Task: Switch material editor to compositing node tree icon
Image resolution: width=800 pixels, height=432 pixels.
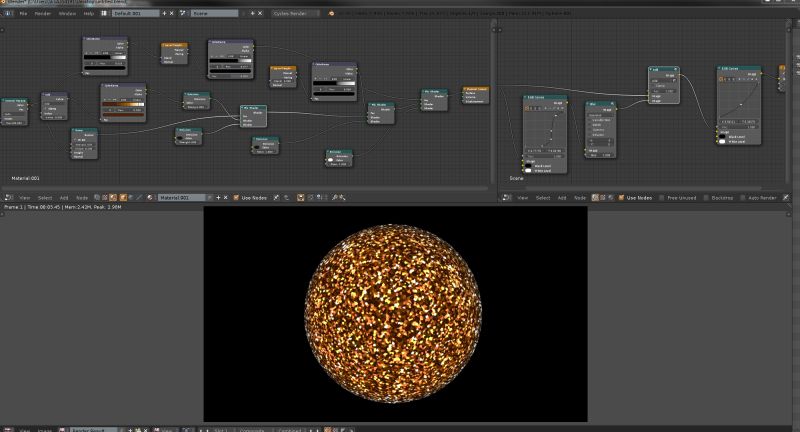Action: [x=97, y=197]
